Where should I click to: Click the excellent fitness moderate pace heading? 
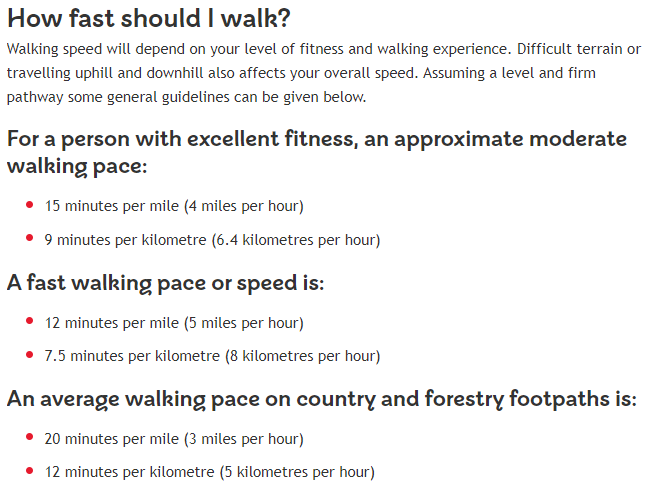[x=317, y=153]
